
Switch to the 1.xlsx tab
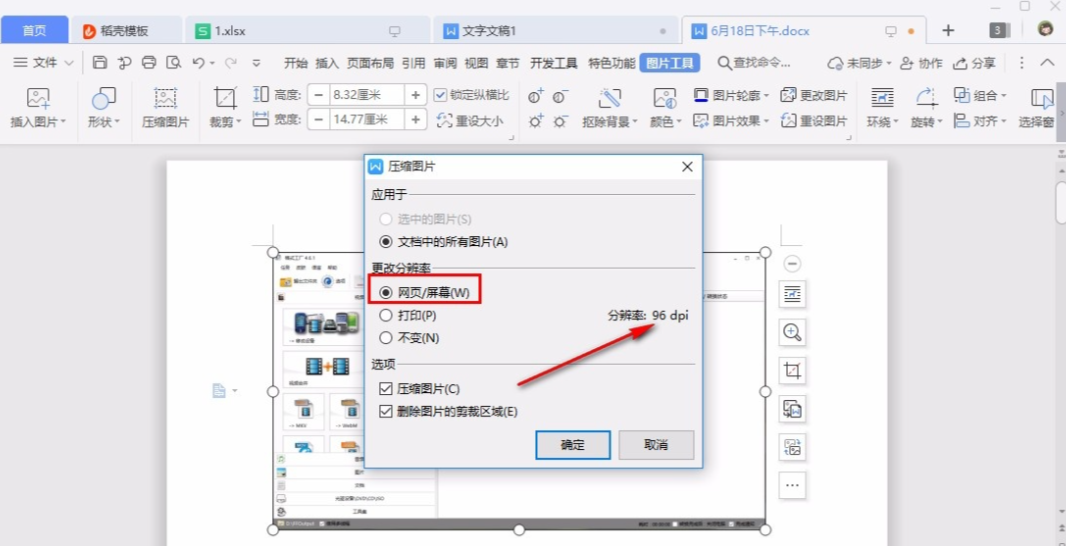pos(230,31)
